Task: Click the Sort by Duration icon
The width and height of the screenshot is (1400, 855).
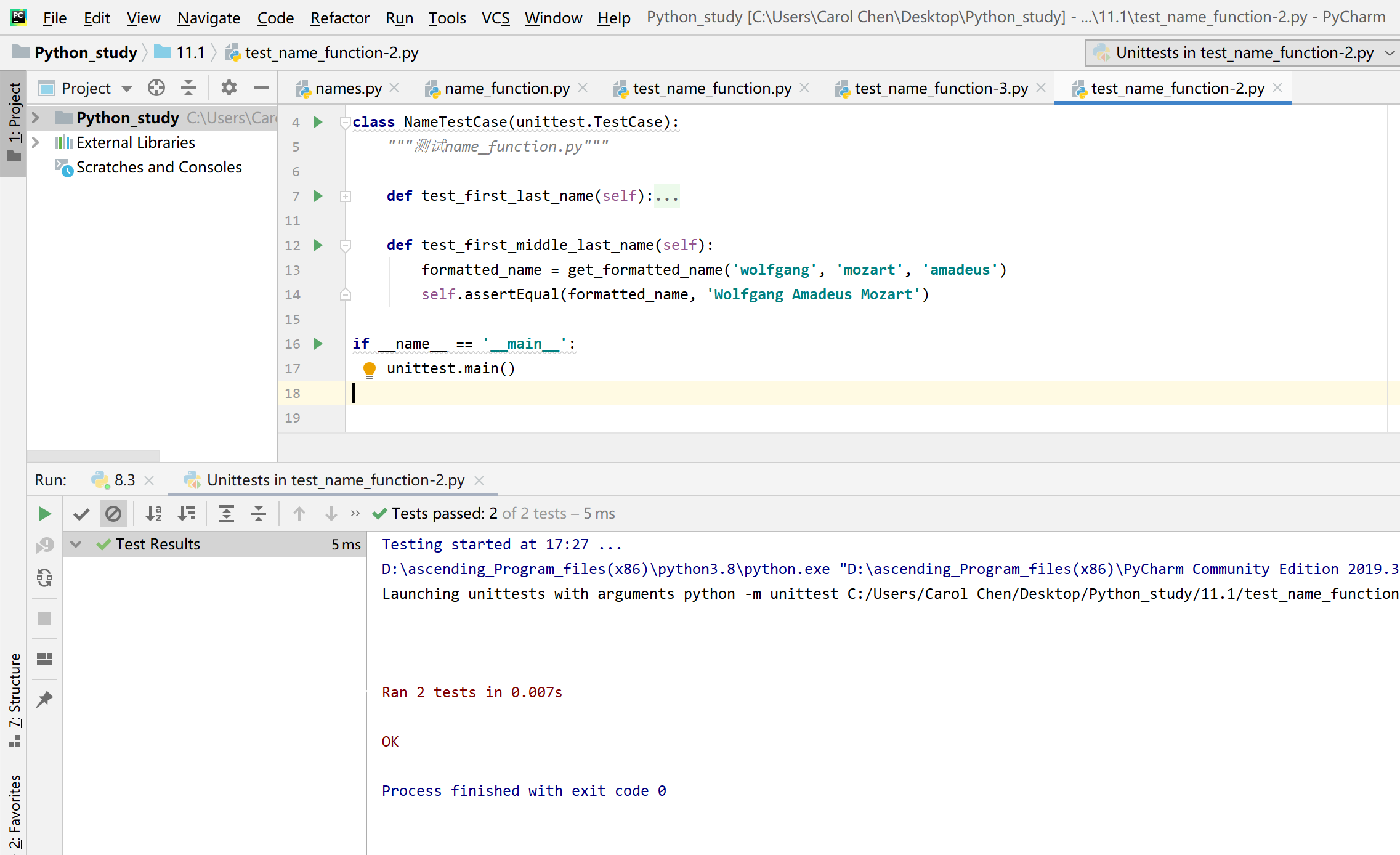Action: pos(186,514)
